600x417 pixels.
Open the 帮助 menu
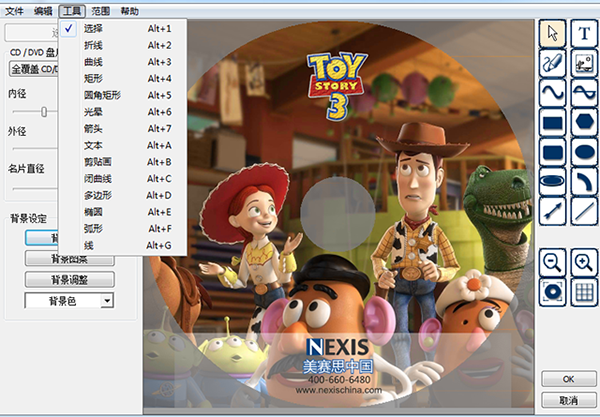click(129, 11)
